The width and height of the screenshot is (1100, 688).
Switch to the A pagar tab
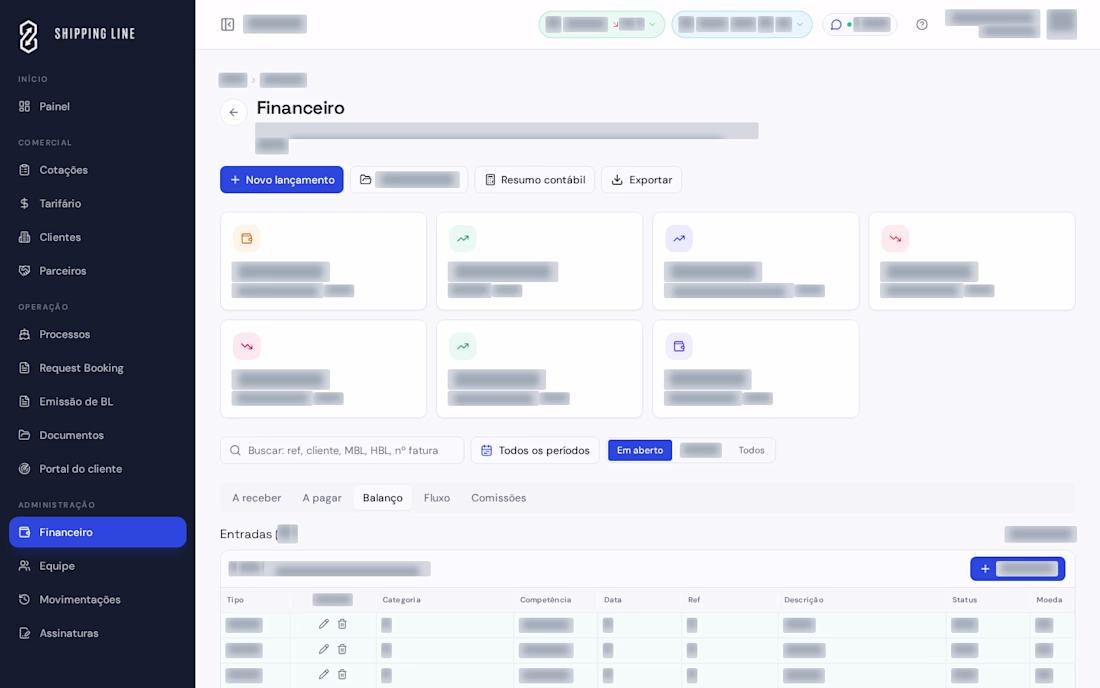[x=322, y=498]
